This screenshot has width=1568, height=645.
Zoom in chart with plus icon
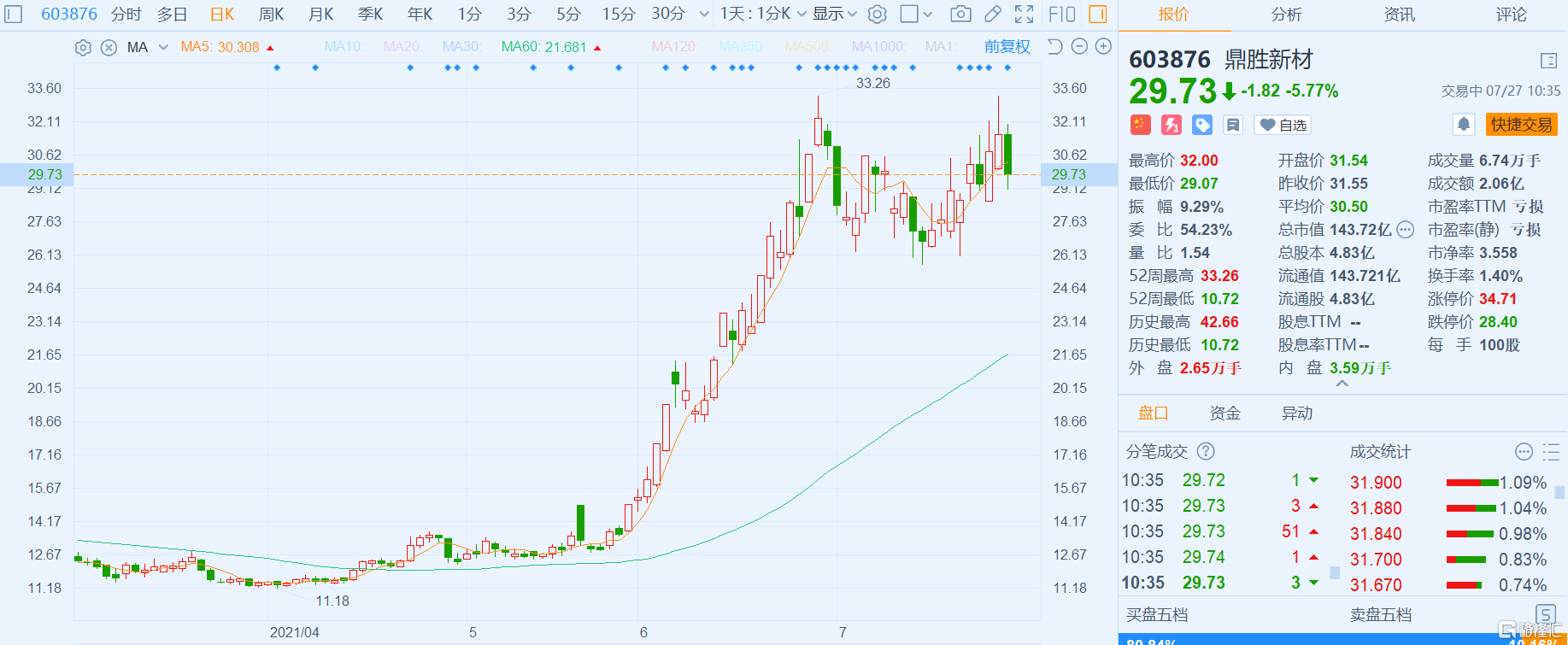(1103, 47)
